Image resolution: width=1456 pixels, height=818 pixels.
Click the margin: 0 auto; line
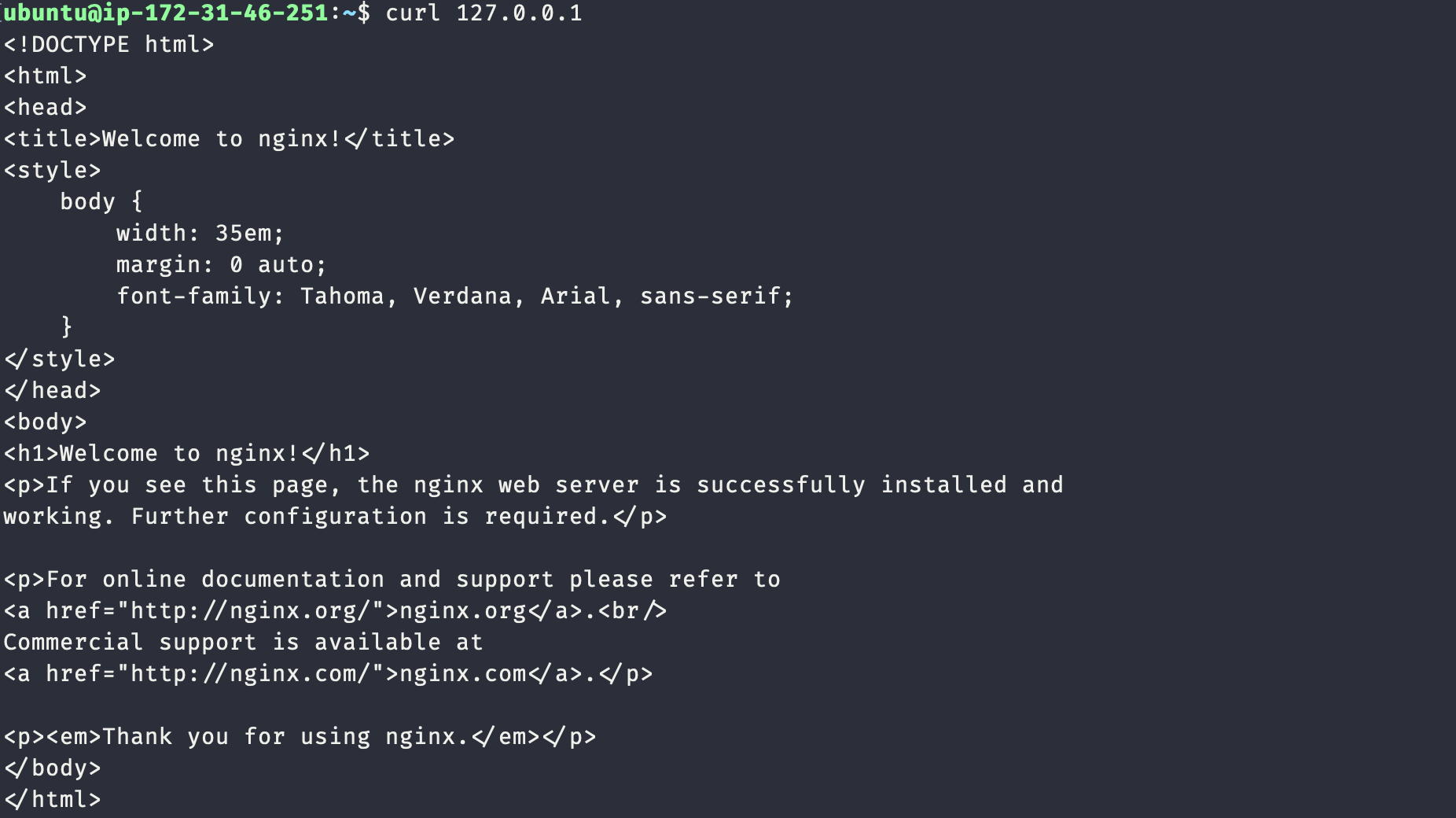221,265
